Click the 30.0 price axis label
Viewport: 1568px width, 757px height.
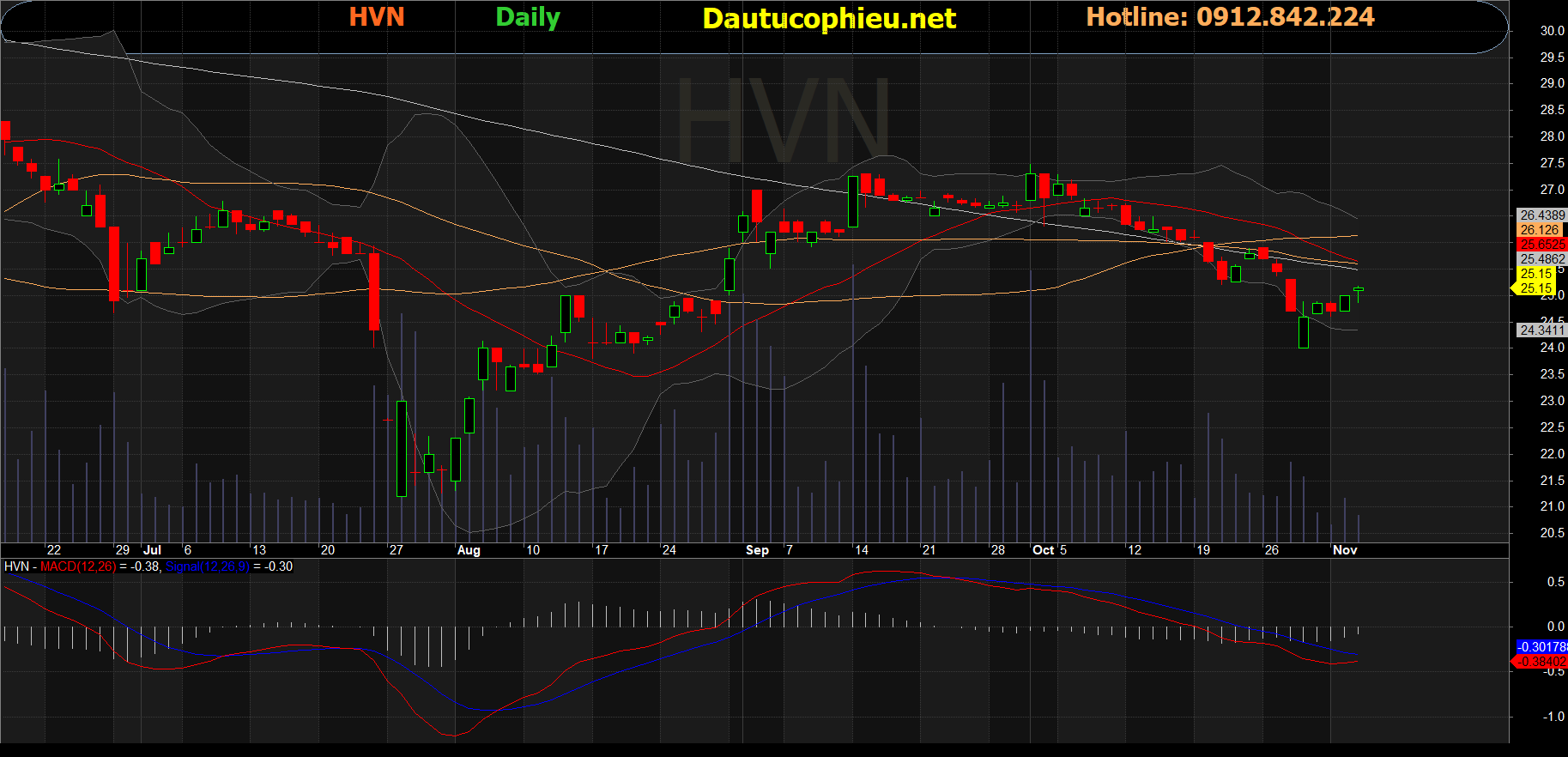coord(1552,31)
